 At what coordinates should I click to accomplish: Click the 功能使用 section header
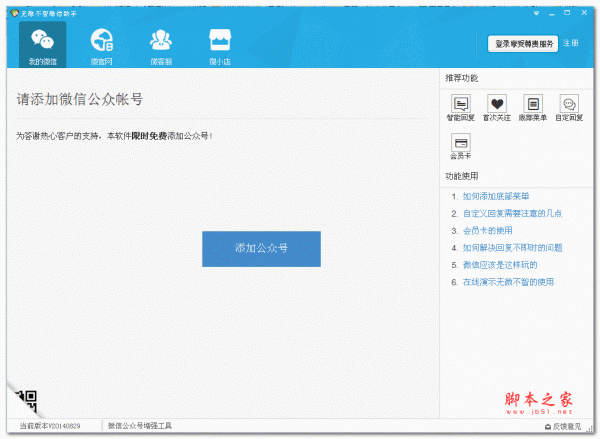[461, 176]
